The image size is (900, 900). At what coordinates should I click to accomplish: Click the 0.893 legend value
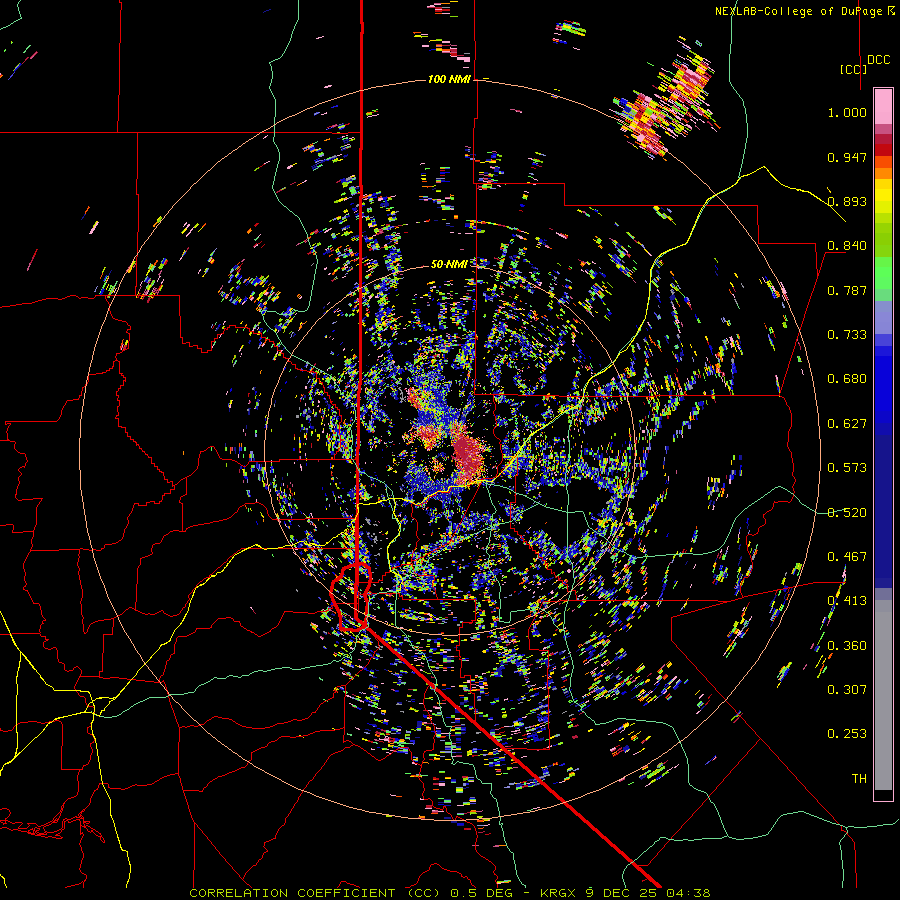click(x=847, y=201)
